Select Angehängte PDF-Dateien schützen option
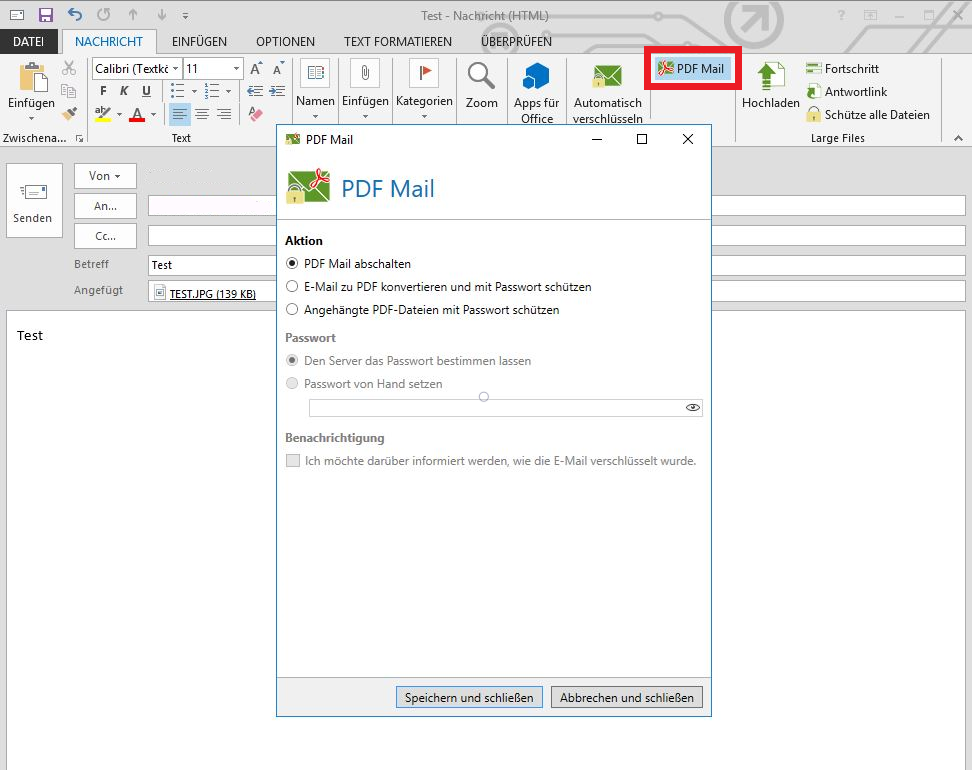 292,310
